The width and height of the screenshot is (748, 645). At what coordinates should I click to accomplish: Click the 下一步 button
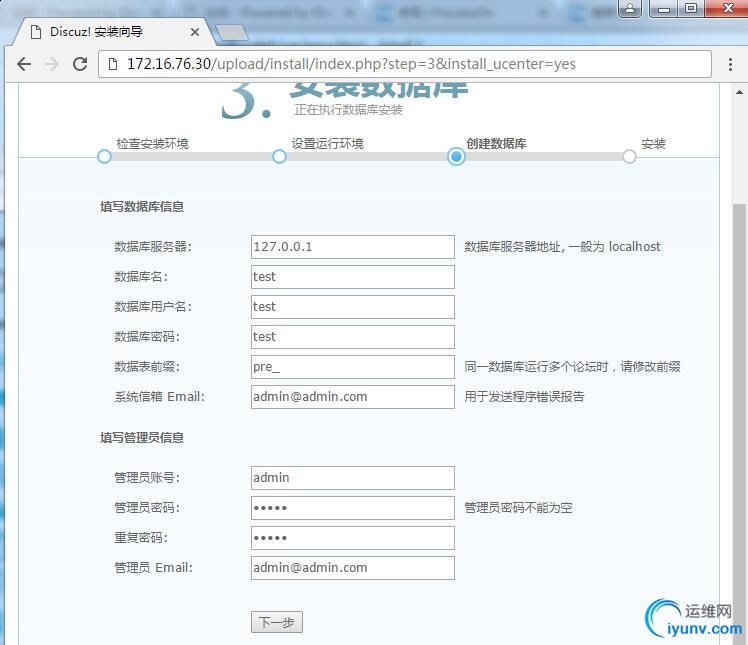(x=277, y=622)
